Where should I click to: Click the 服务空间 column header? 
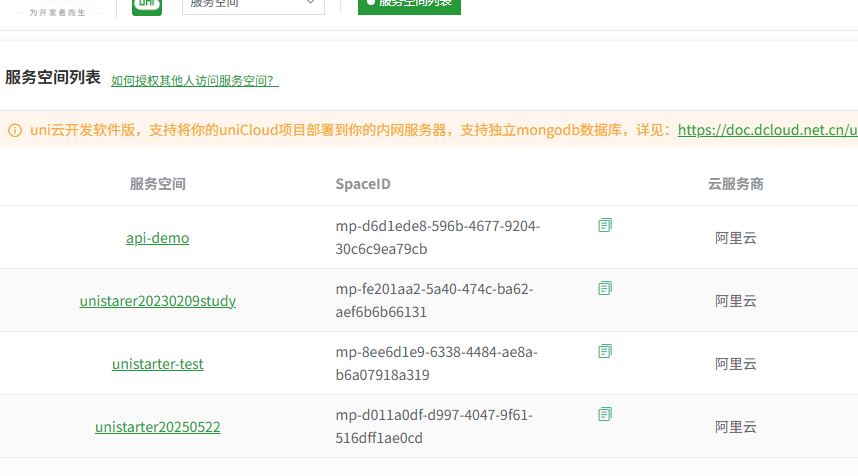[158, 184]
